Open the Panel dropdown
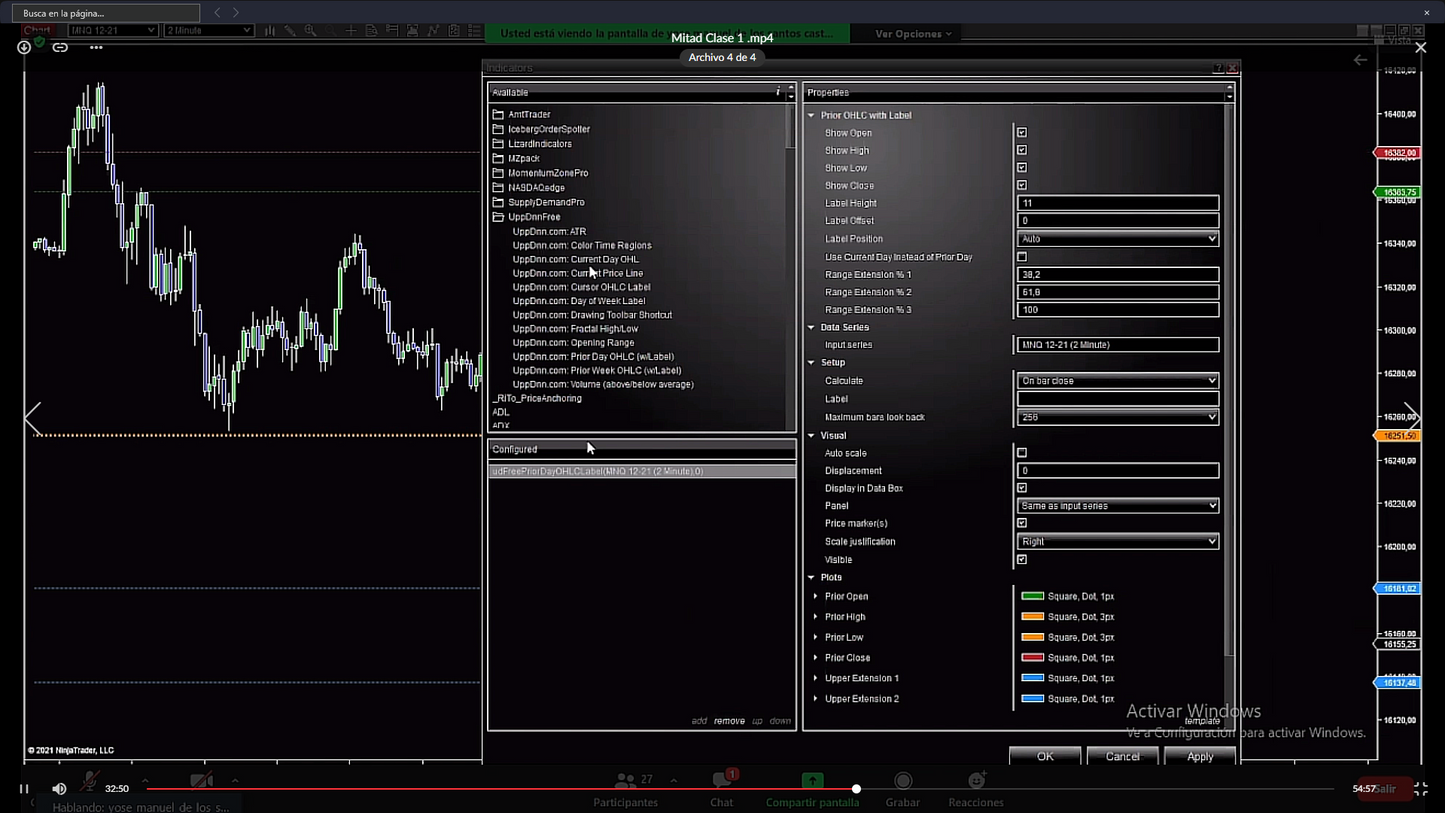The height and width of the screenshot is (813, 1445). pyautogui.click(x=1118, y=506)
